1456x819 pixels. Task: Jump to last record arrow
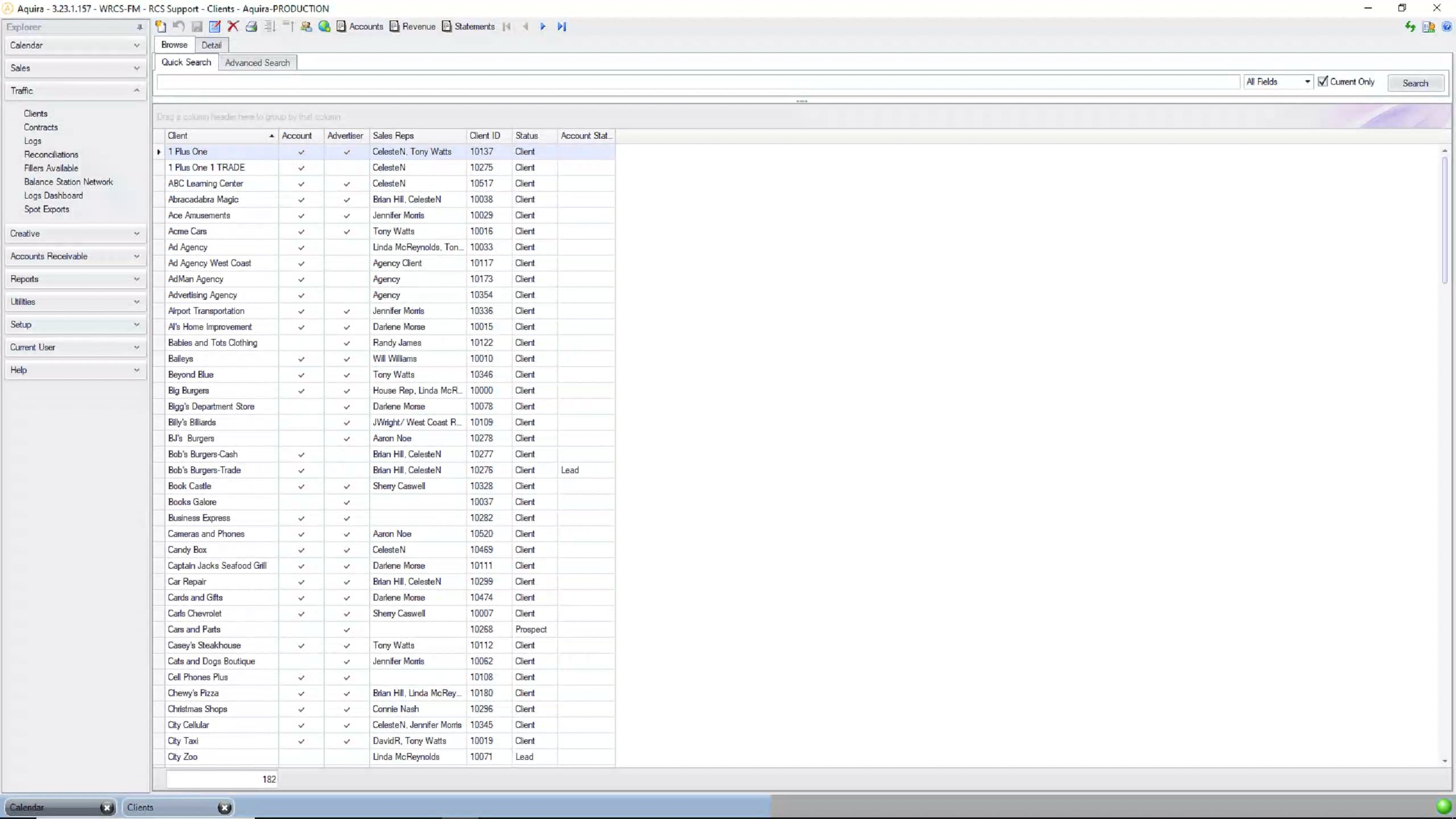561,26
